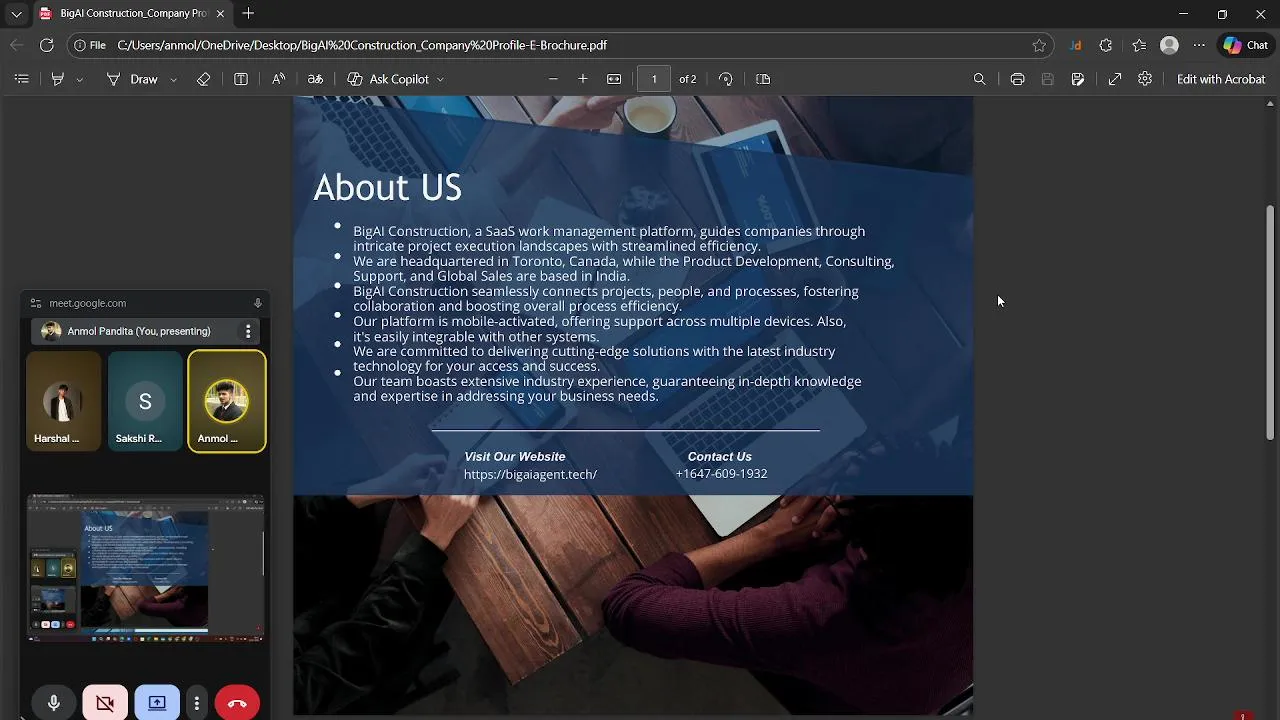1280x720 pixels.
Task: Open more options in Meet controls
Action: coord(197,703)
